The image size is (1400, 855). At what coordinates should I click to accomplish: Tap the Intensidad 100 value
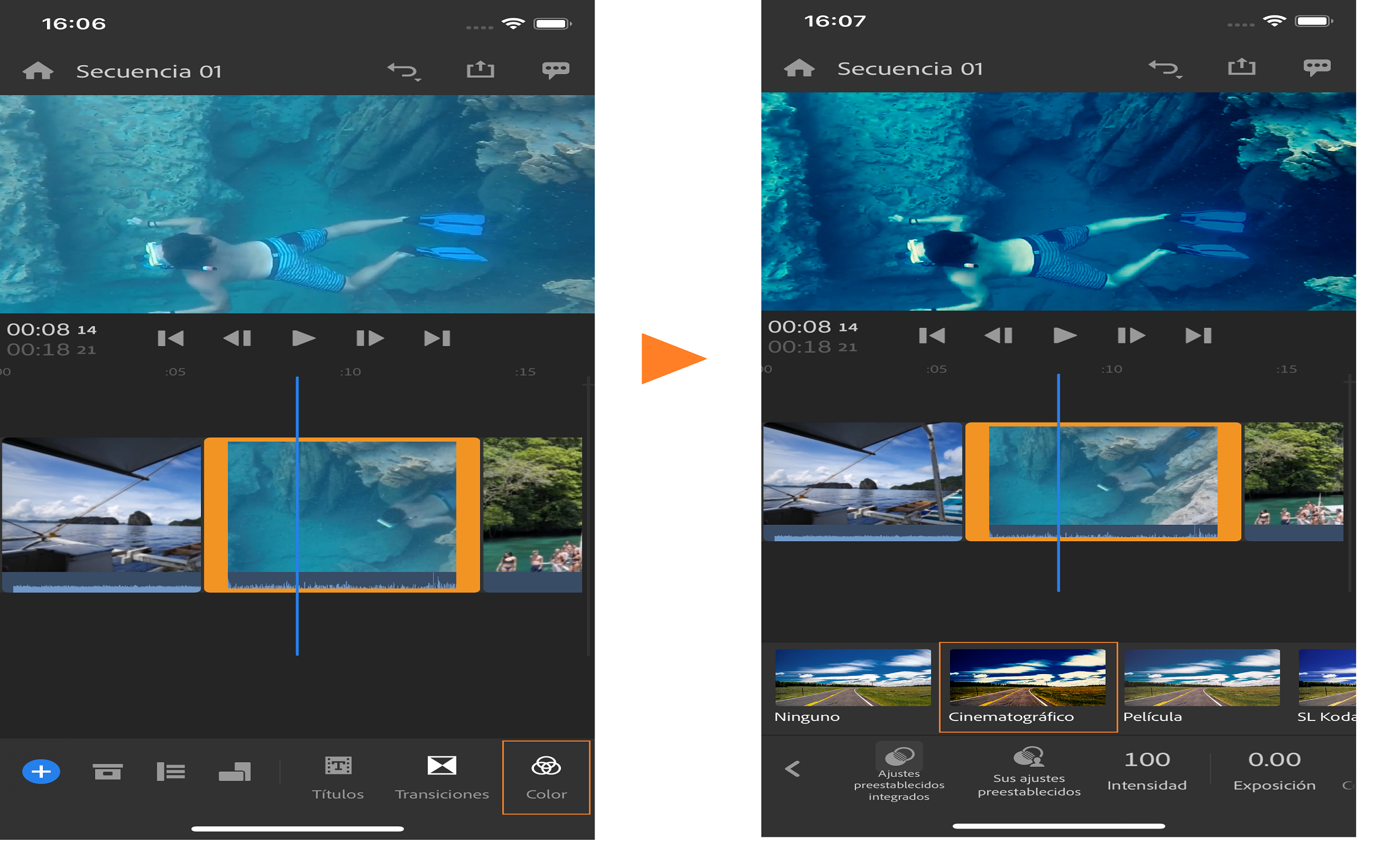click(x=1147, y=771)
